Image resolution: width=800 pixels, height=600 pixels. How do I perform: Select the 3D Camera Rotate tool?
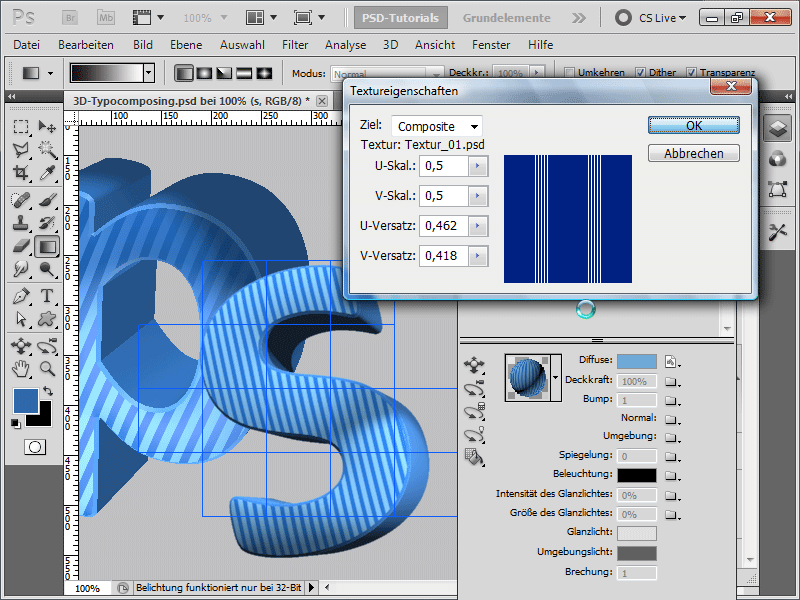(x=47, y=346)
